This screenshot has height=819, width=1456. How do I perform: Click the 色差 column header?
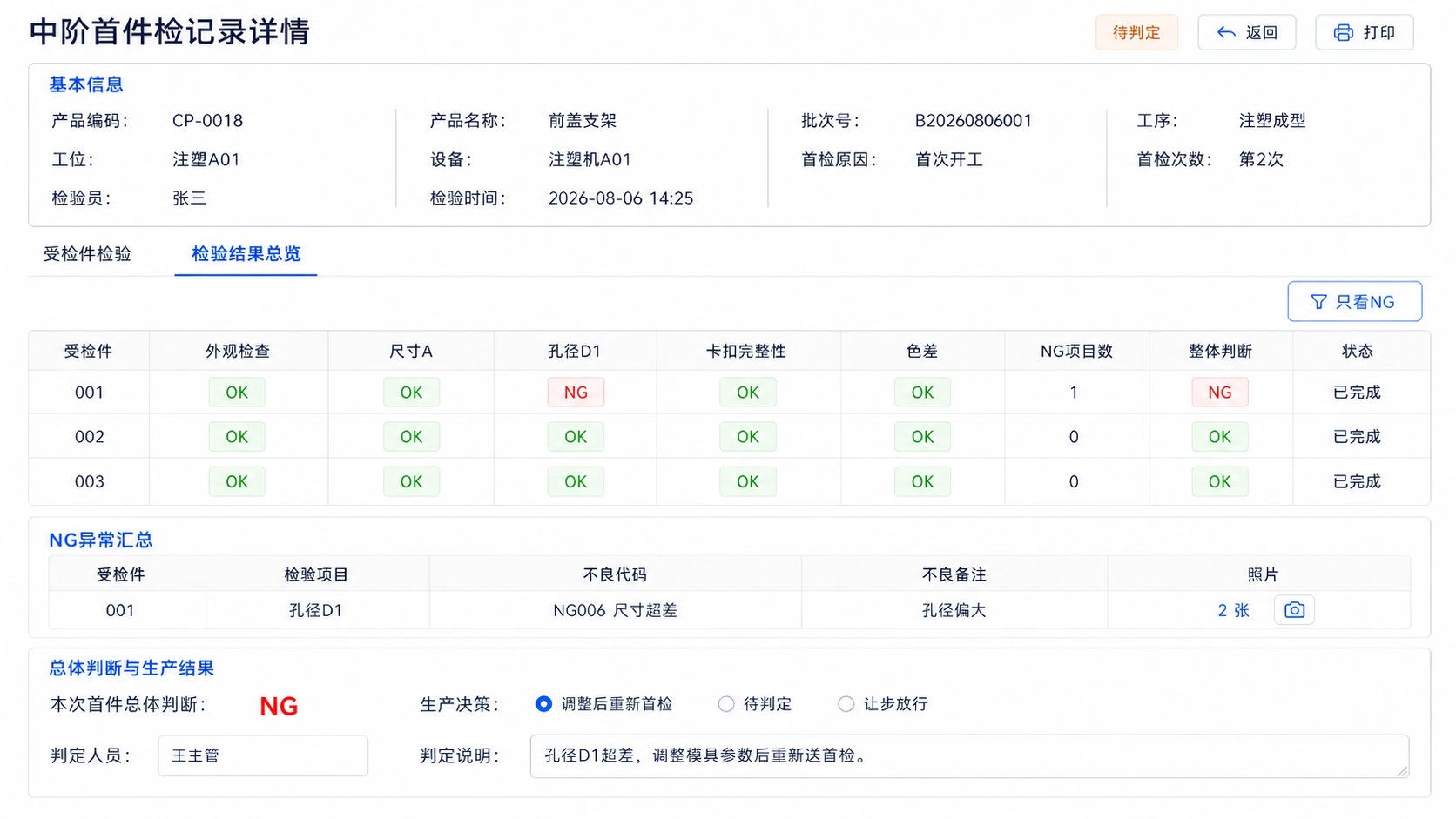pos(922,352)
